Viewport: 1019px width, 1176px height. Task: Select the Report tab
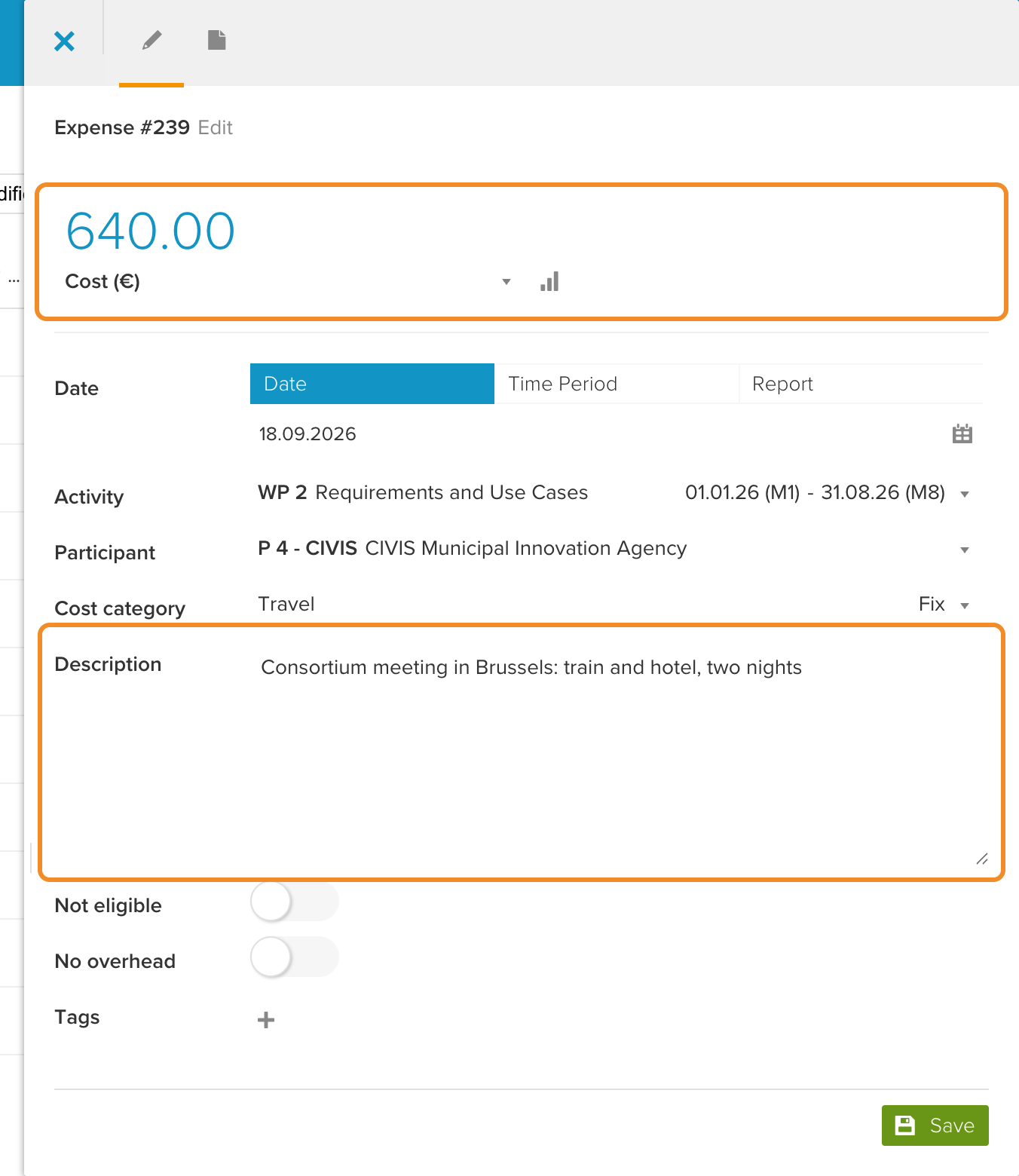pyautogui.click(x=861, y=384)
